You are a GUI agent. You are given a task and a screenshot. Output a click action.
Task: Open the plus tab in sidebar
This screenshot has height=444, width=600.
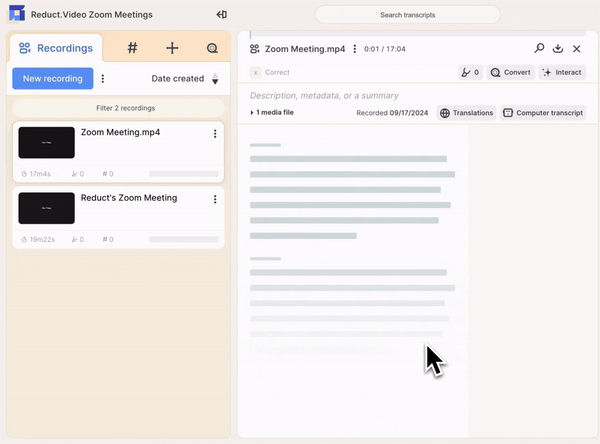(172, 48)
